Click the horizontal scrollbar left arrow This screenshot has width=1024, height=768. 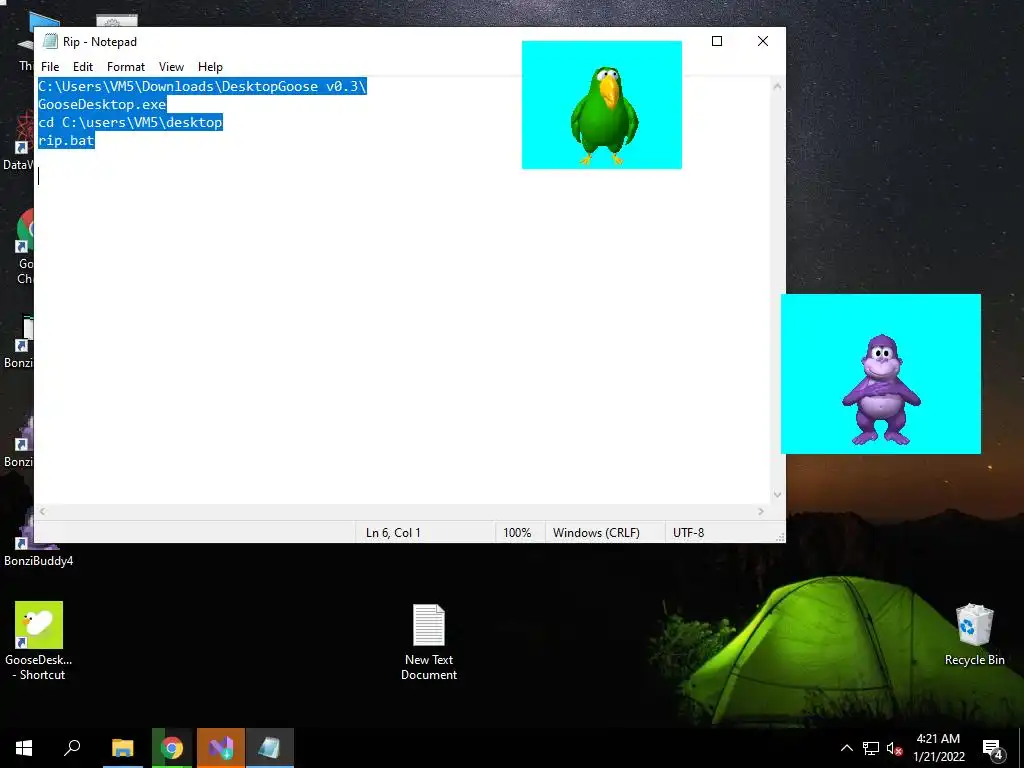pyautogui.click(x=42, y=512)
